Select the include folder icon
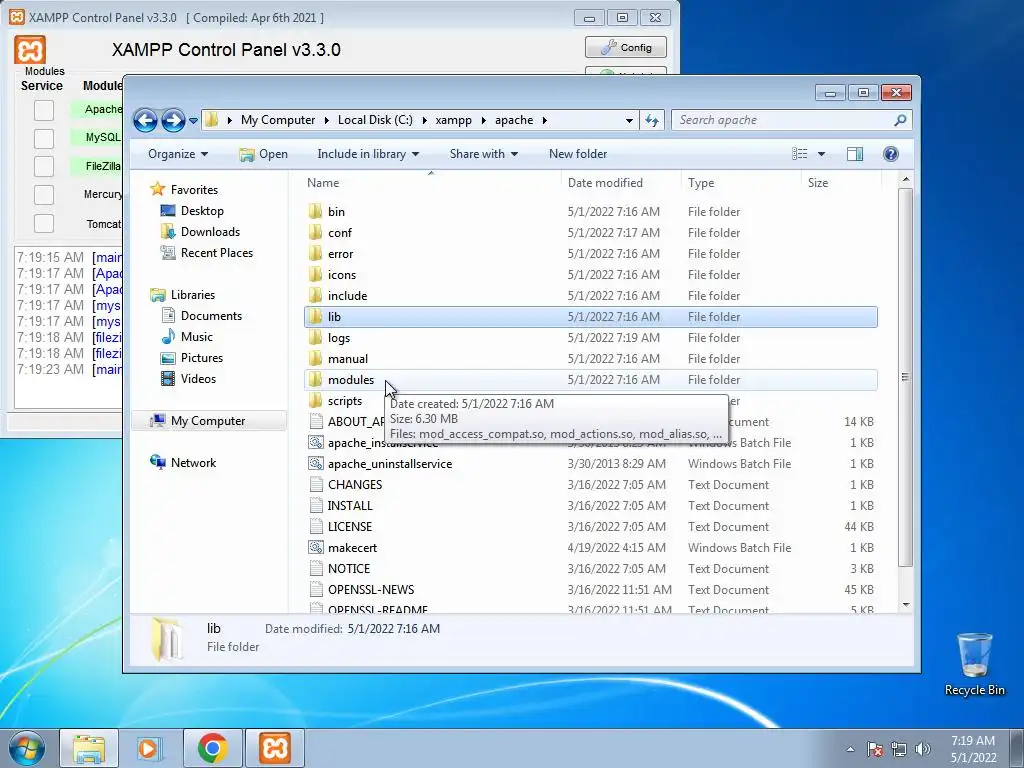 coord(315,295)
